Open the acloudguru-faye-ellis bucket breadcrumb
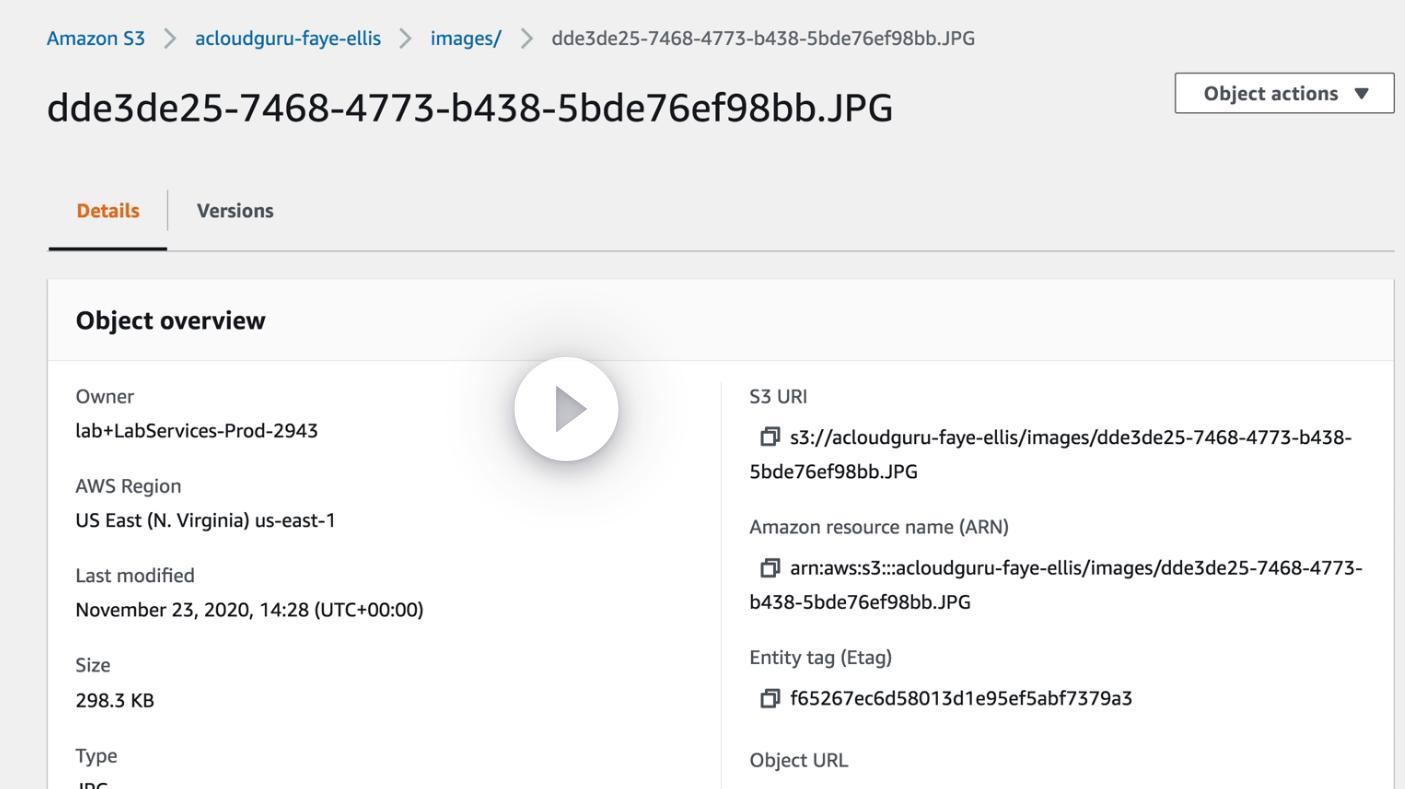 tap(288, 38)
